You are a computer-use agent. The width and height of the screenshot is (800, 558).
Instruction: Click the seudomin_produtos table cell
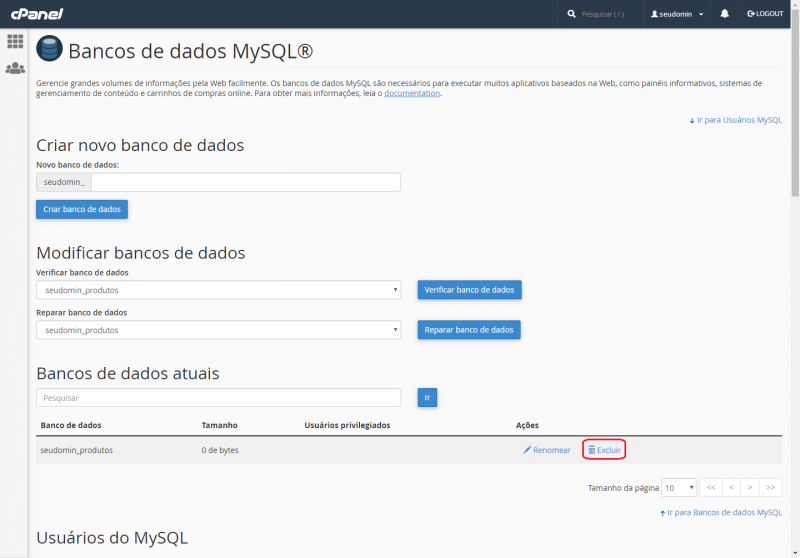point(77,450)
